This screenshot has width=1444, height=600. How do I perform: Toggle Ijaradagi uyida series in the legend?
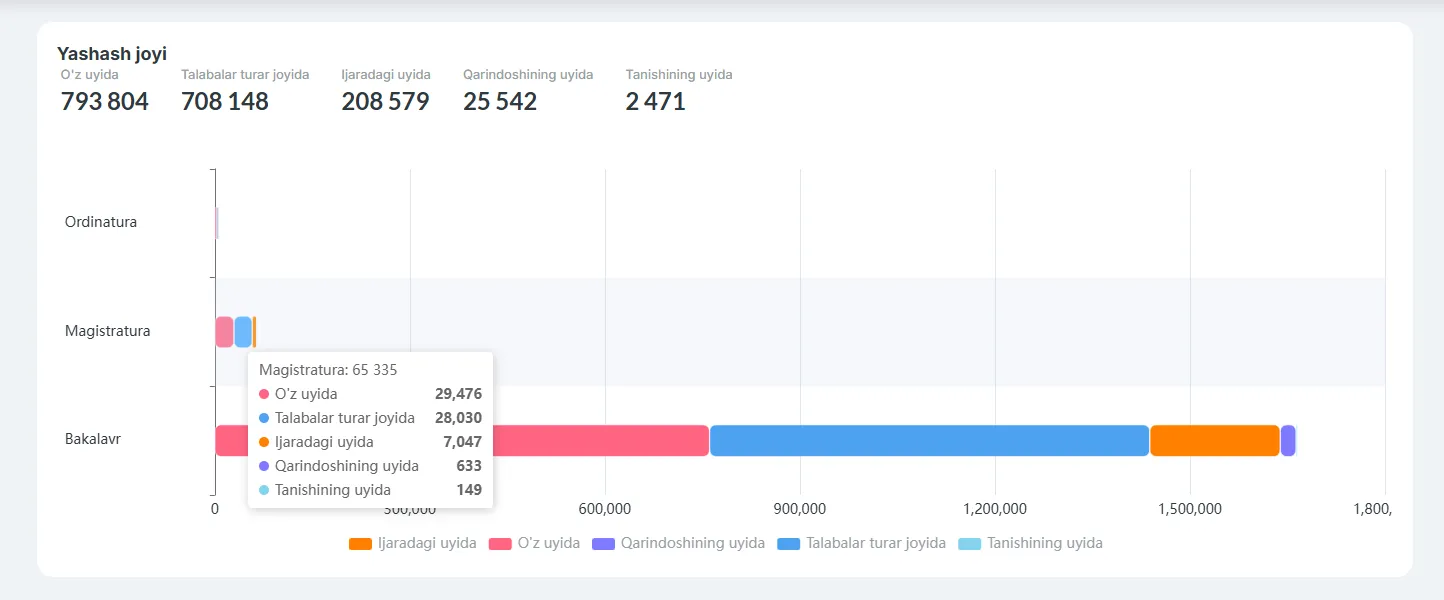(412, 543)
